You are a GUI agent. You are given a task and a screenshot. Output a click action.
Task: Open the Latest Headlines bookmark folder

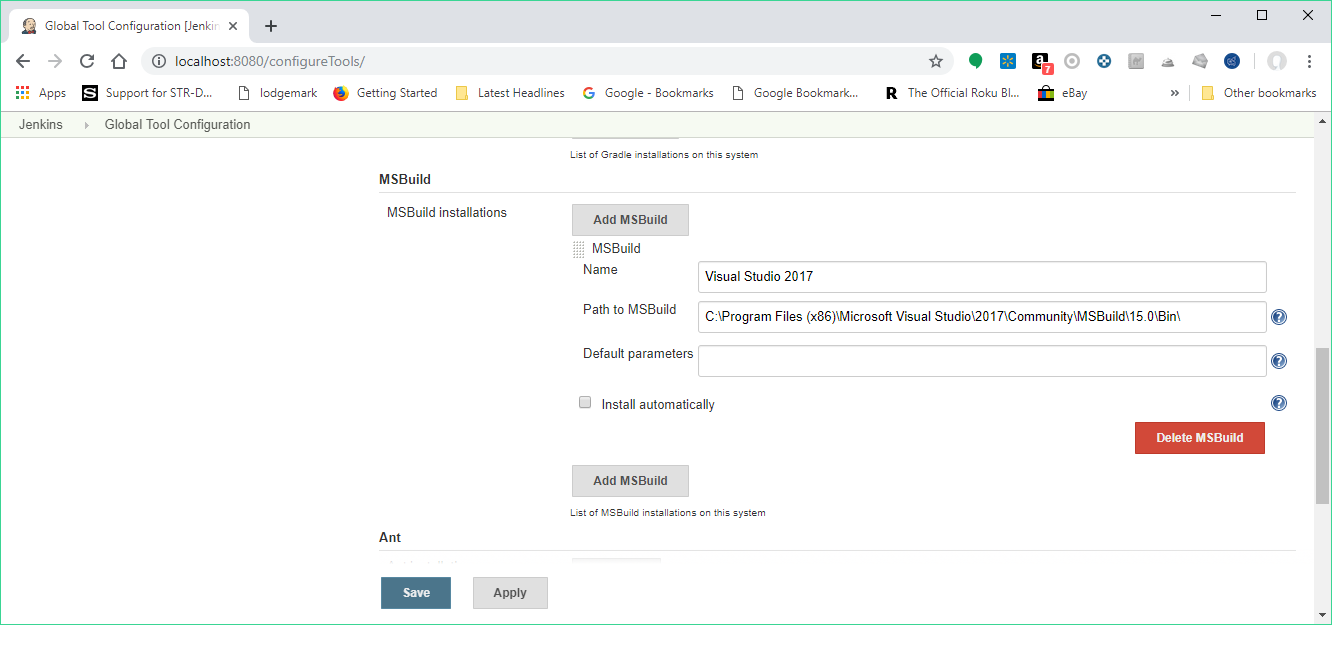point(510,93)
